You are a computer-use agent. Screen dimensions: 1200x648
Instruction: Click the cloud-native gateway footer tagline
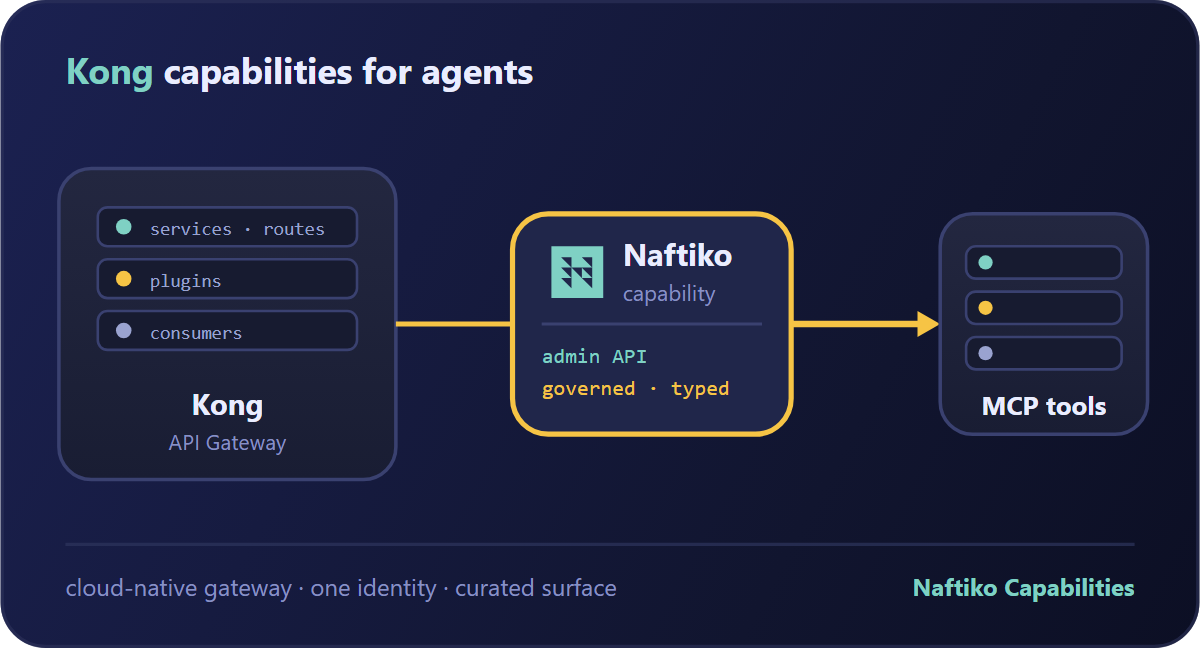[x=341, y=588]
